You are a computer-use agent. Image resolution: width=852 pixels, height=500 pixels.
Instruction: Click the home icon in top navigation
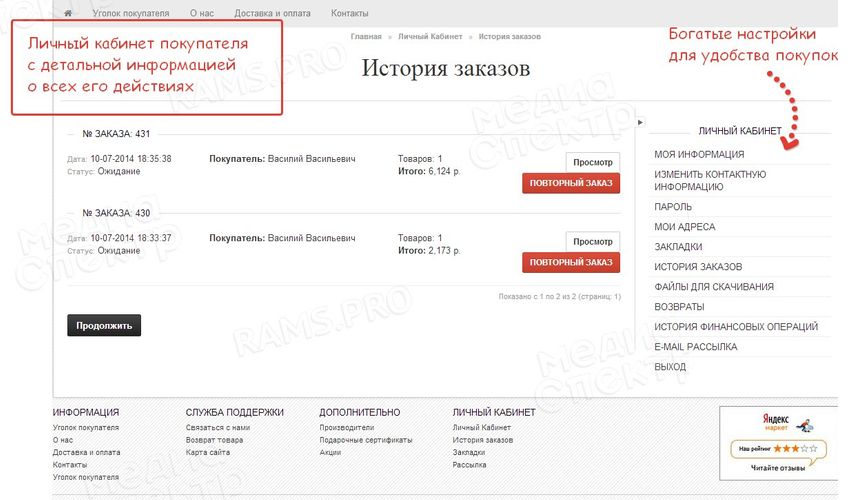tap(68, 14)
